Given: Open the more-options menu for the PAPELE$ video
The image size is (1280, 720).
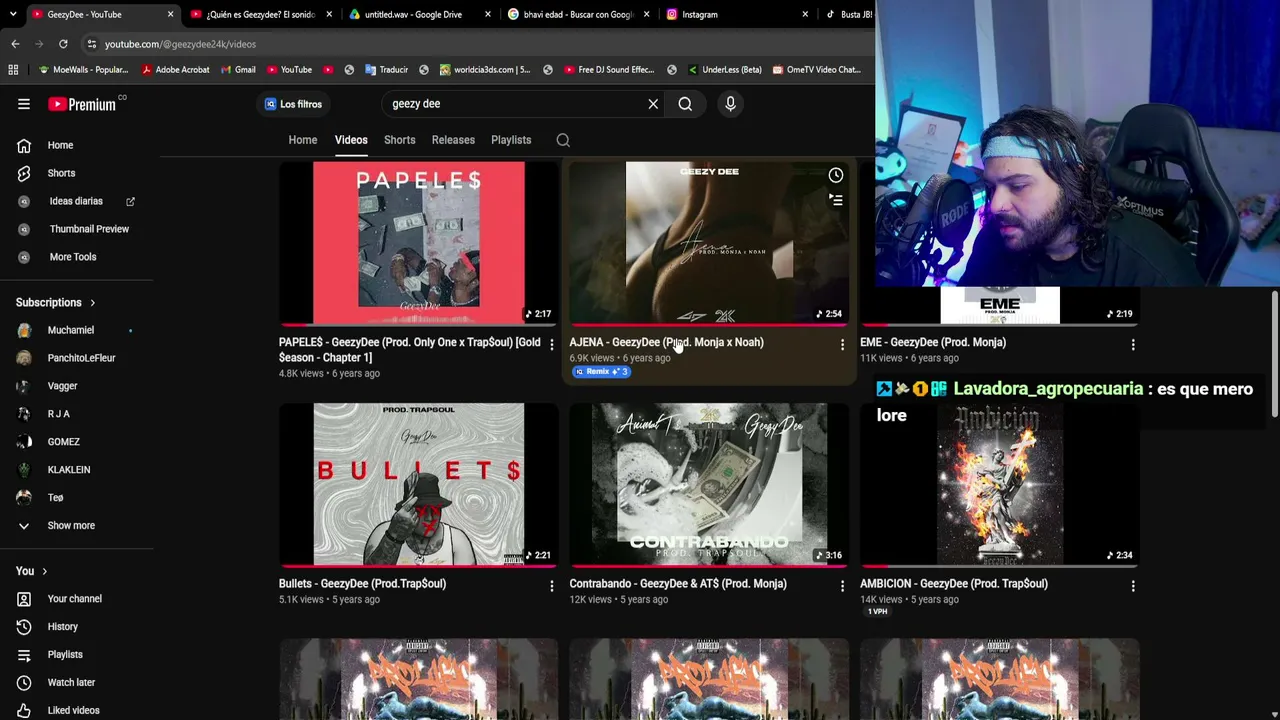Looking at the screenshot, I should [551, 345].
